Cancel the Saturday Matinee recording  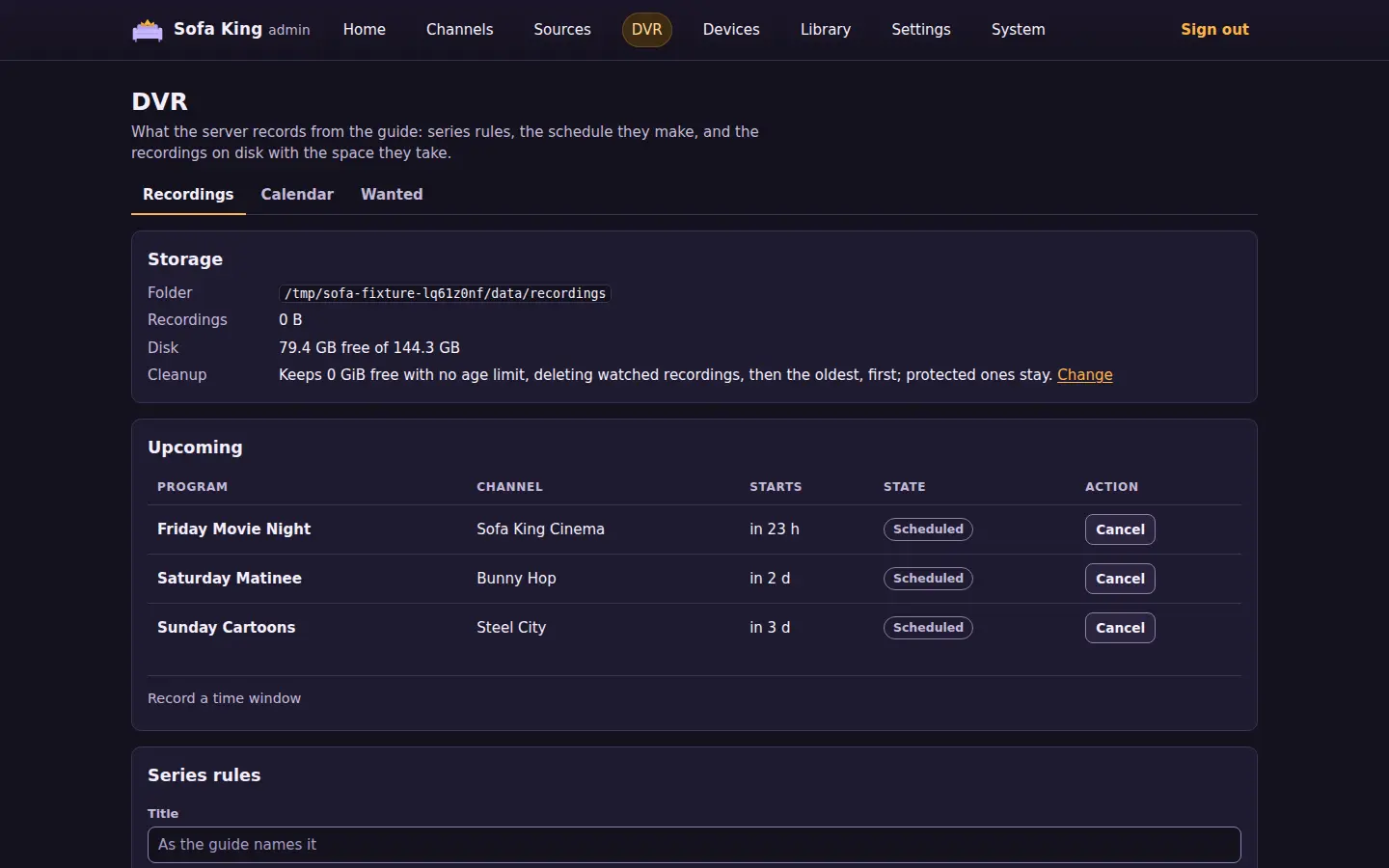pyautogui.click(x=1120, y=579)
